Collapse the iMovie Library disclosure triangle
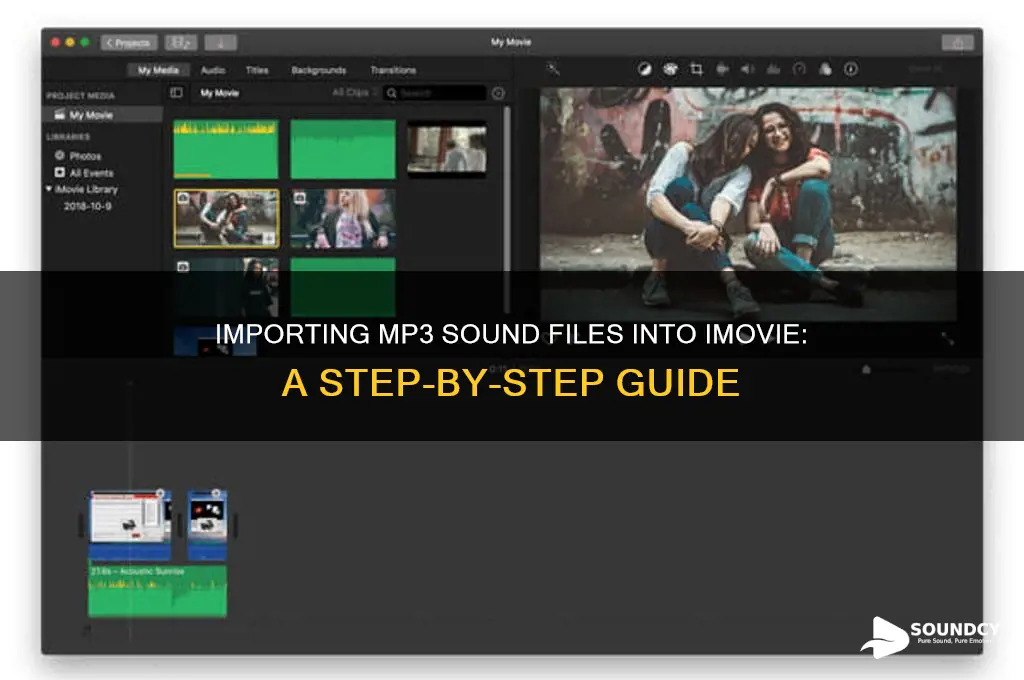 coord(48,189)
